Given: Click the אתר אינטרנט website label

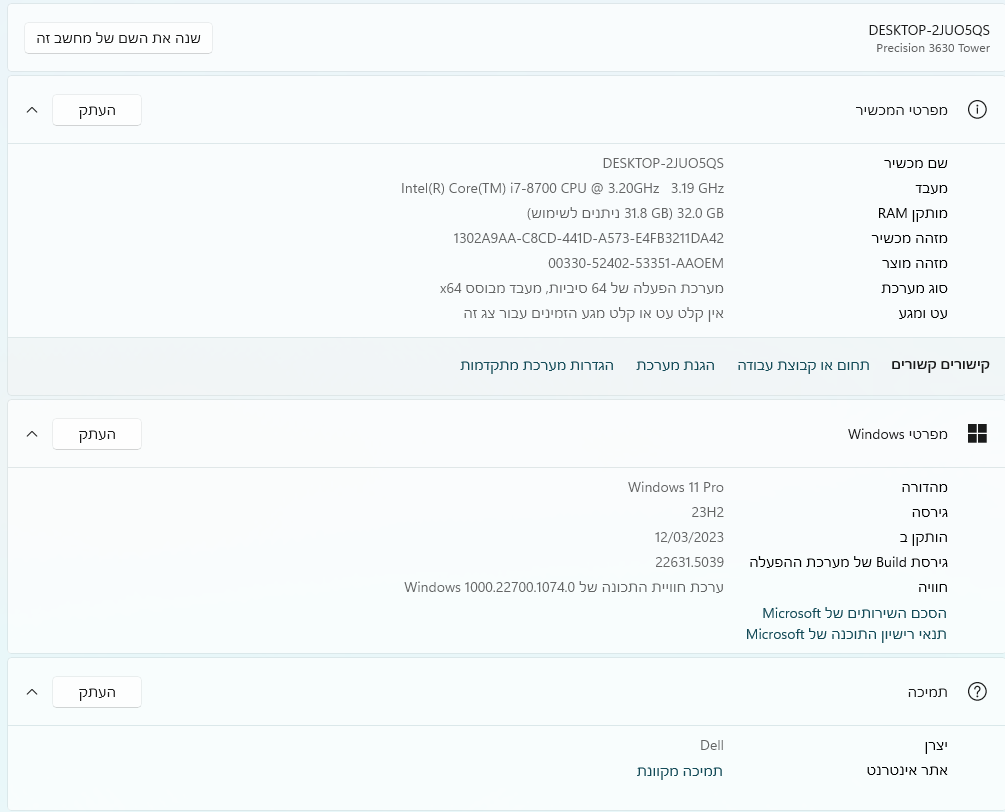Looking at the screenshot, I should click(907, 770).
